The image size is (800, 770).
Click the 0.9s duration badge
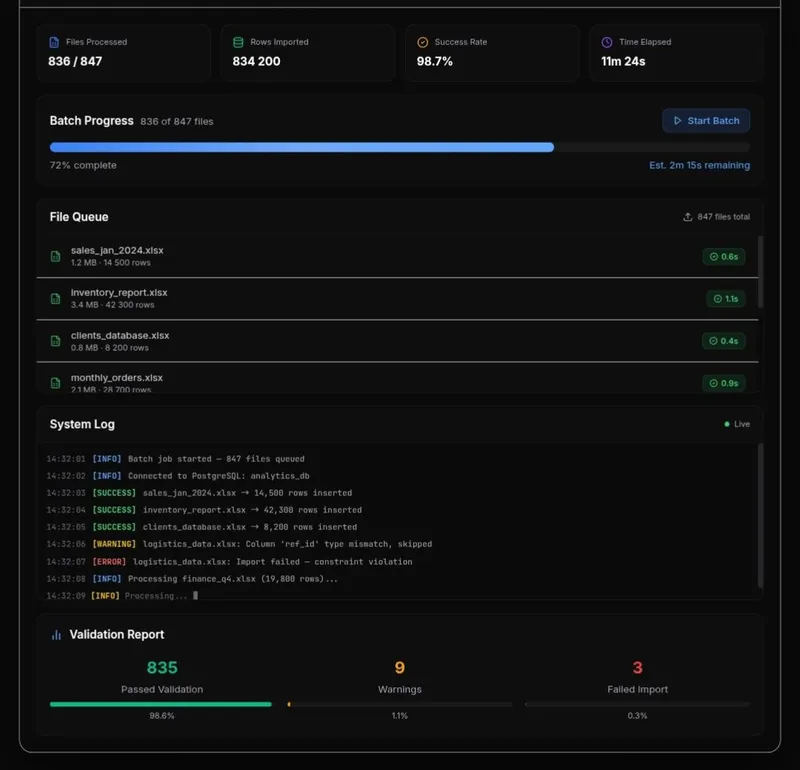click(723, 383)
